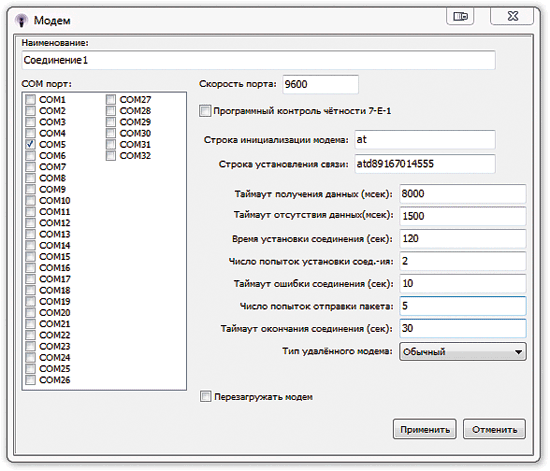Mark COM31 checkbox
Screen dimensions: 550x471
pyautogui.click(x=111, y=144)
